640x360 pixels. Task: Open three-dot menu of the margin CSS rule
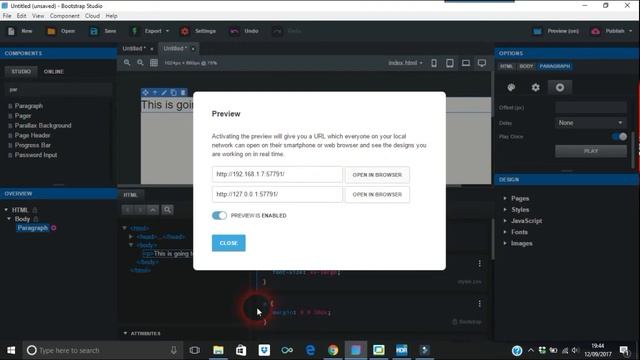point(480,304)
